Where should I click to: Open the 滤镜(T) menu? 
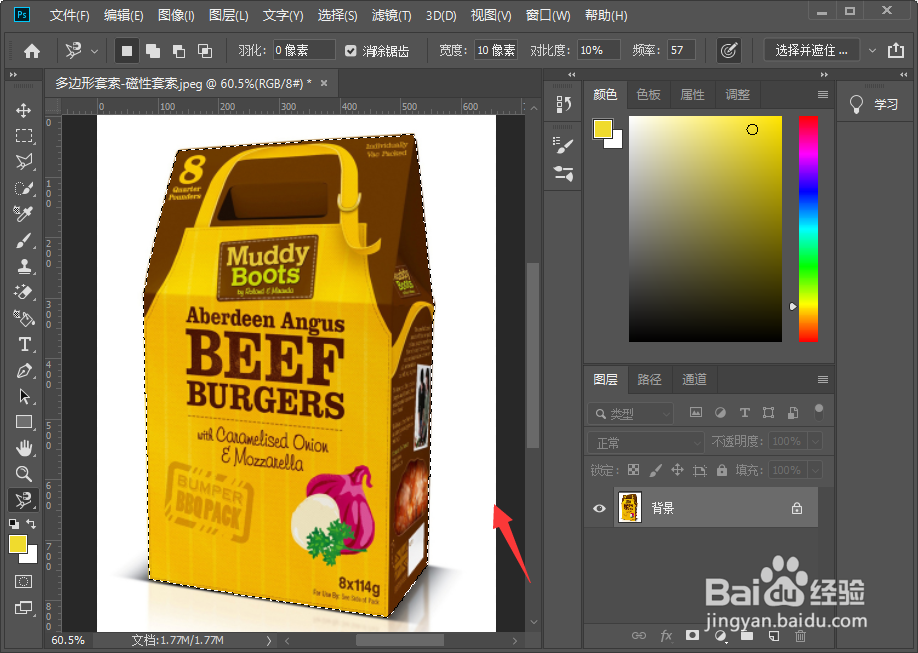coord(392,15)
